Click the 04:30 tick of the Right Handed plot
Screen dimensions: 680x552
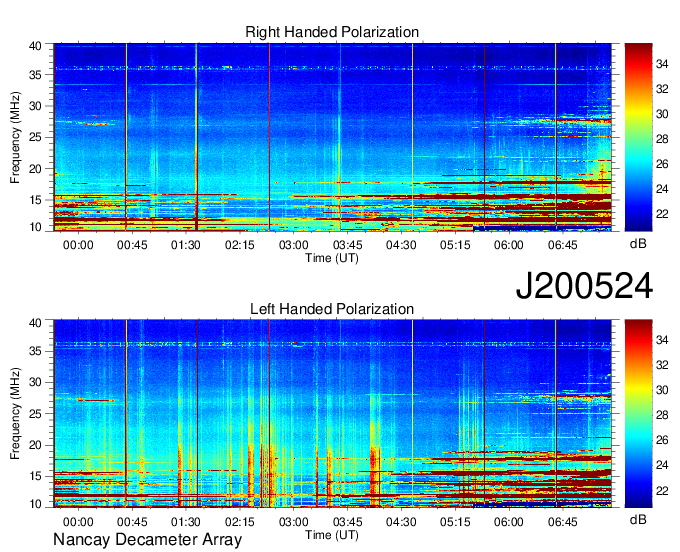(401, 245)
